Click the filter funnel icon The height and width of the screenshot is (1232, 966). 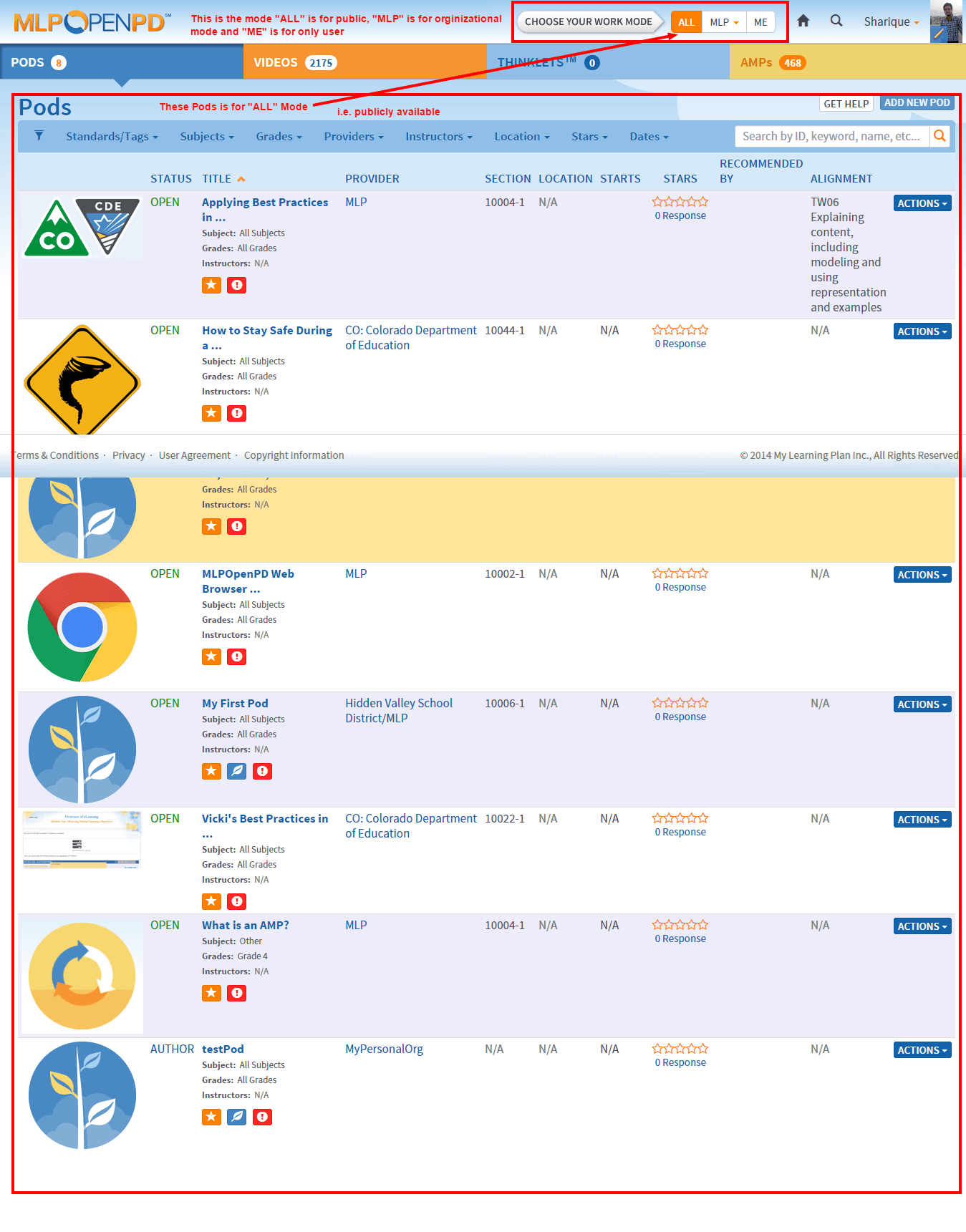(x=39, y=136)
